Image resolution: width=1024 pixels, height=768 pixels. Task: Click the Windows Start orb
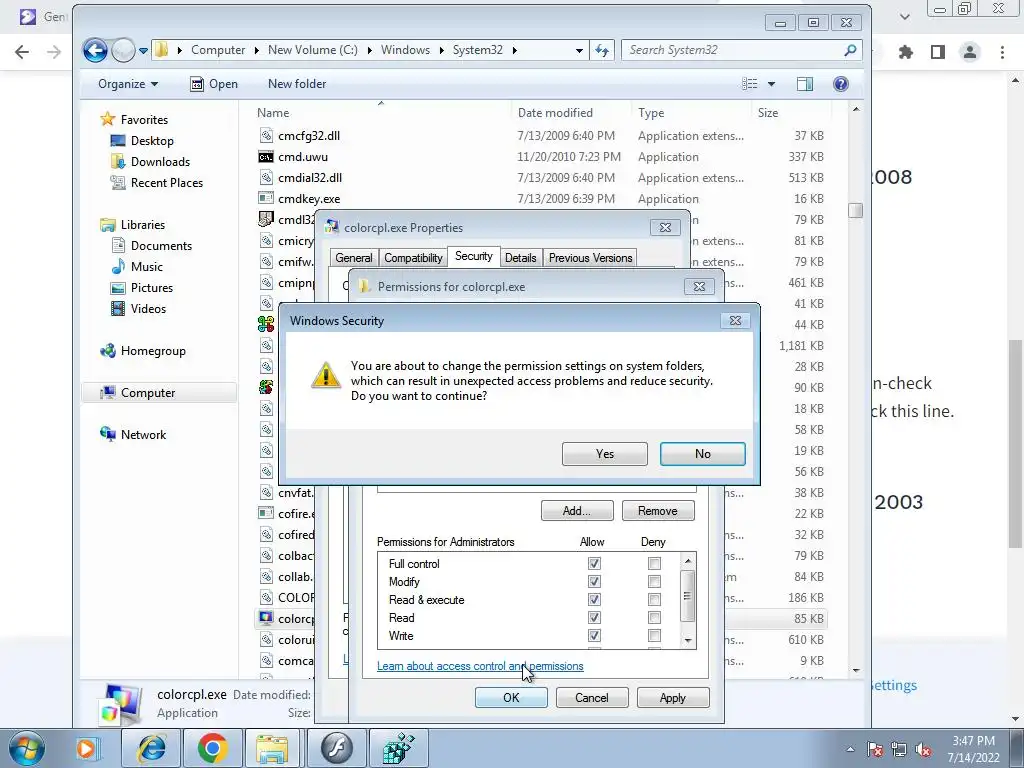tap(27, 748)
